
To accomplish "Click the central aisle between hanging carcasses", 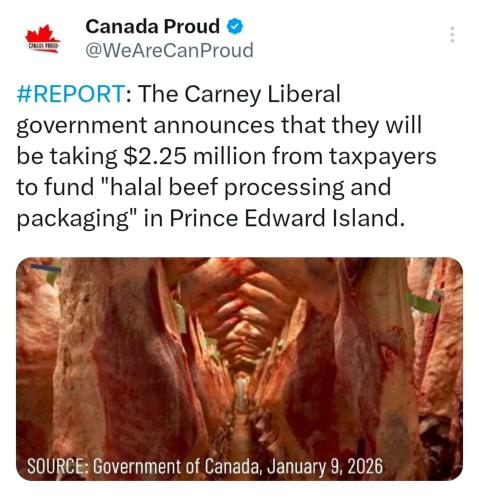I will click(241, 410).
